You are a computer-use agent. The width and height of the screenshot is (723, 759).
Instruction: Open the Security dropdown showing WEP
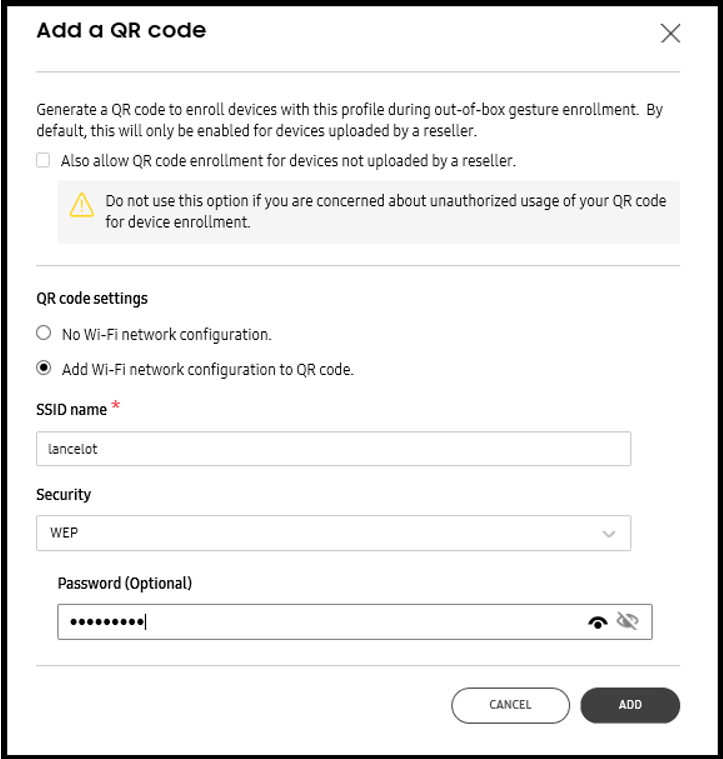tap(333, 533)
